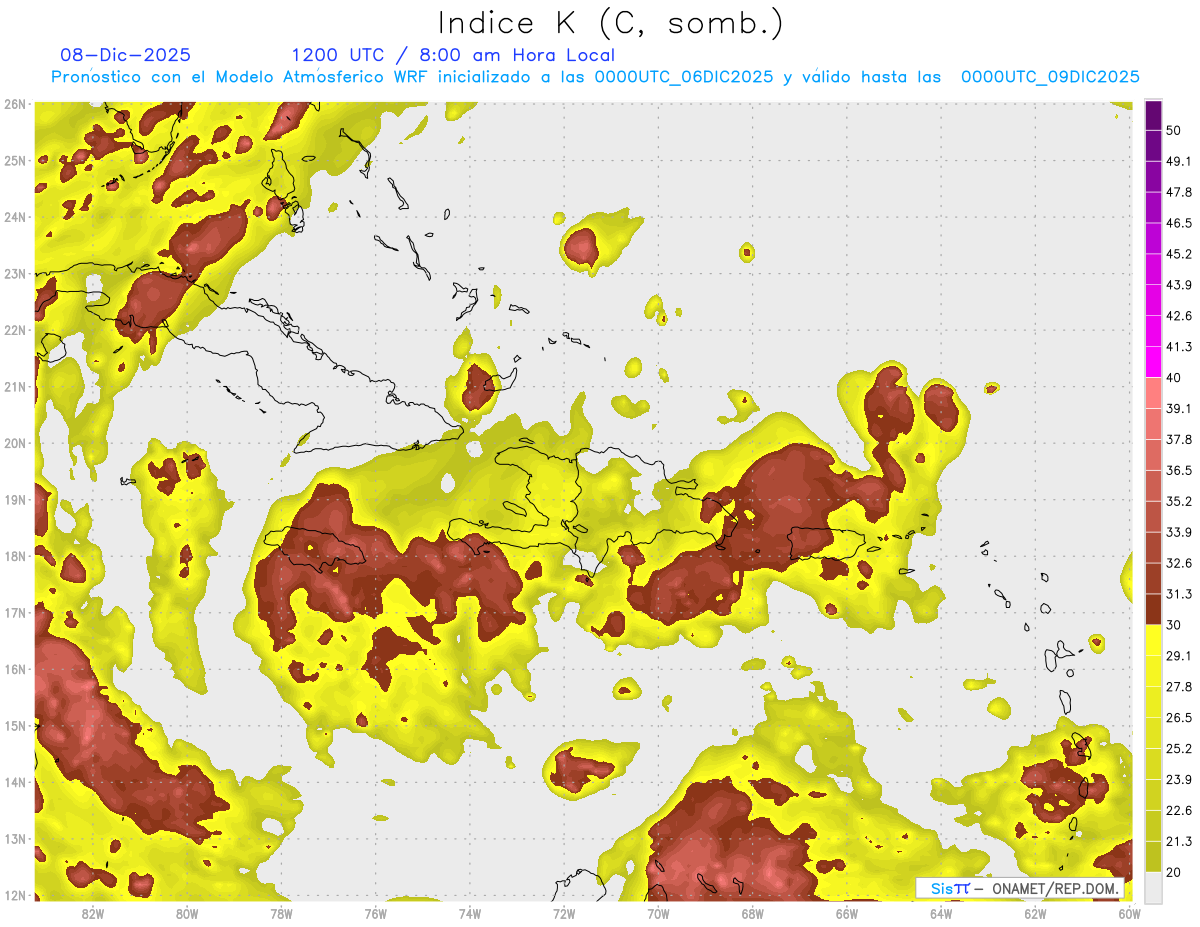Click the latitude label 15N
This screenshot has width=1200, height=927.
click(x=14, y=726)
